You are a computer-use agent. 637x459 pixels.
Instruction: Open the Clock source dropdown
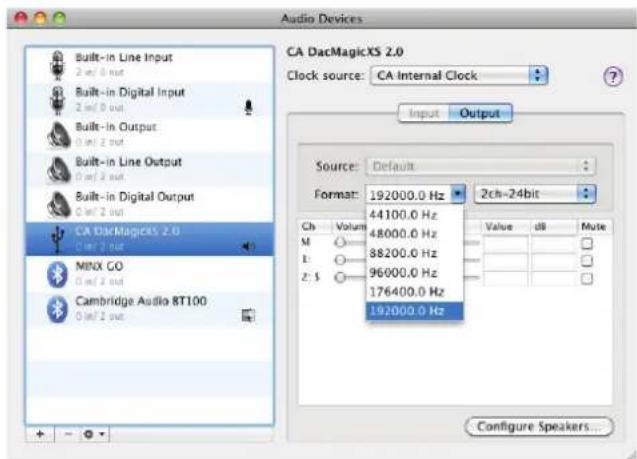[459, 76]
